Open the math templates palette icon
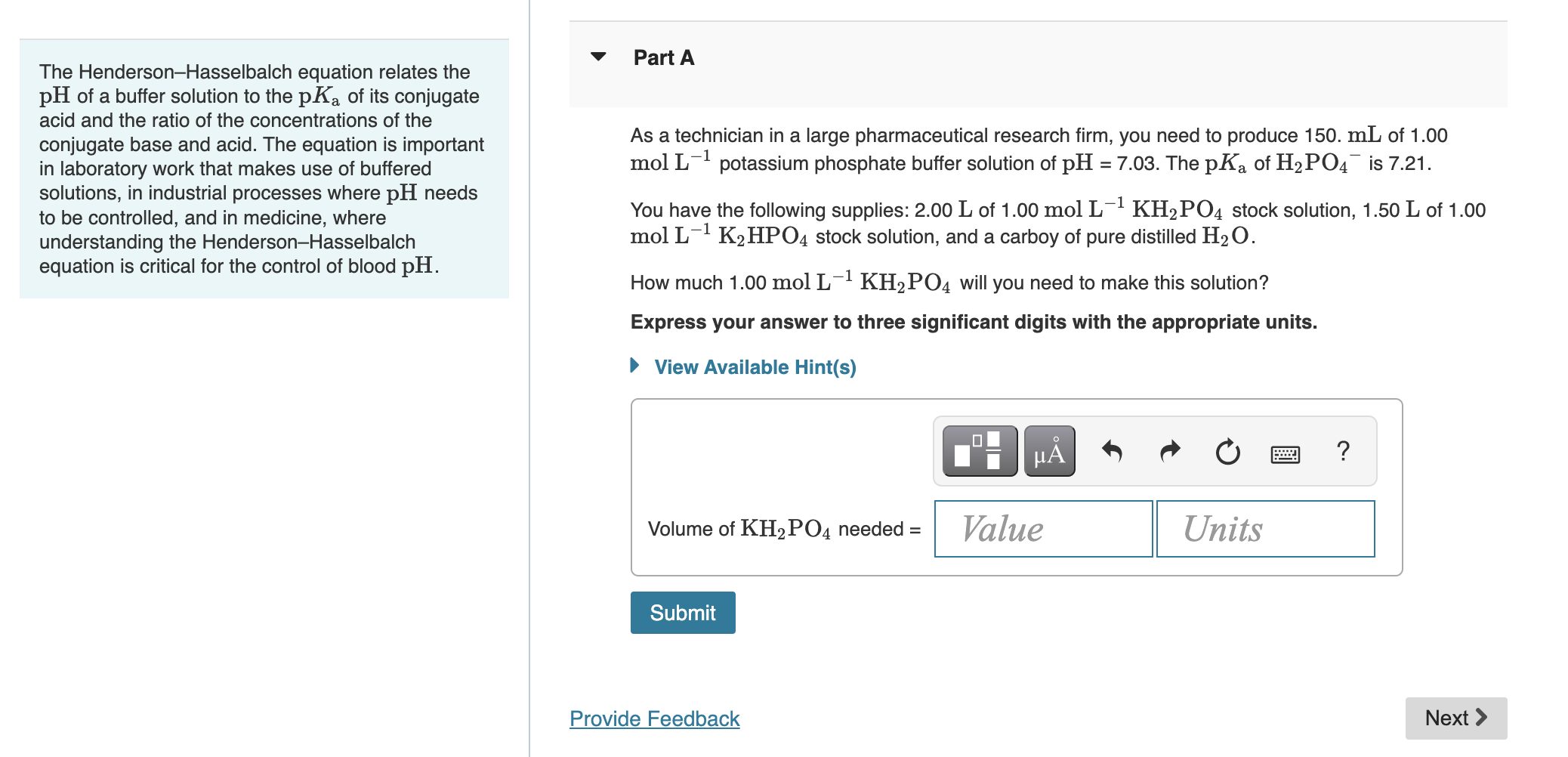 (x=980, y=451)
